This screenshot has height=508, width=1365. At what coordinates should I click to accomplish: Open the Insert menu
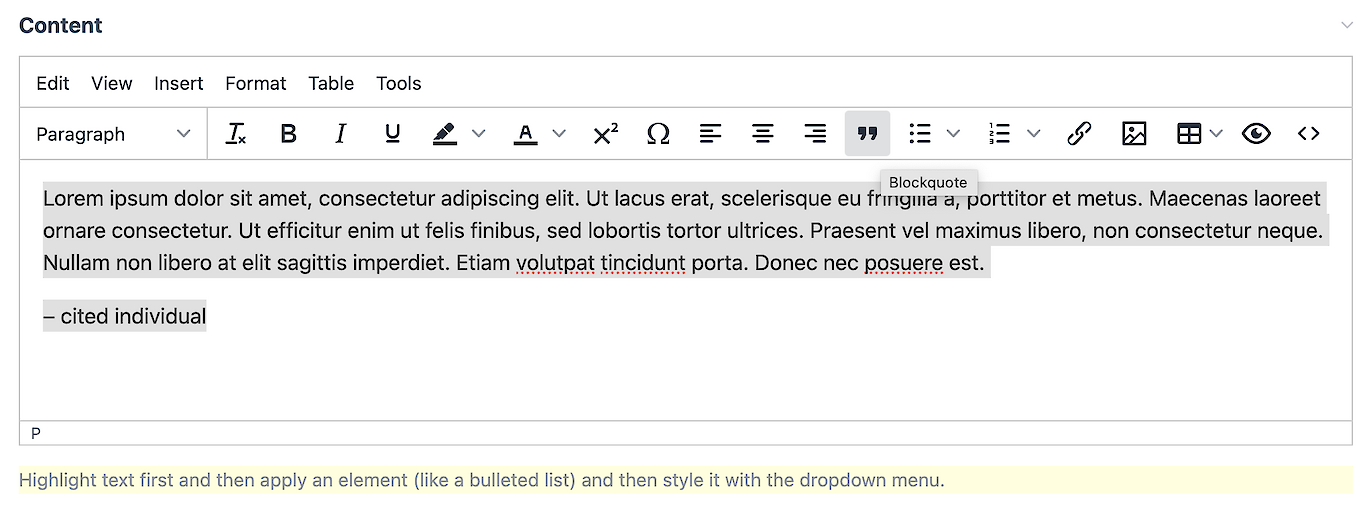coord(178,83)
